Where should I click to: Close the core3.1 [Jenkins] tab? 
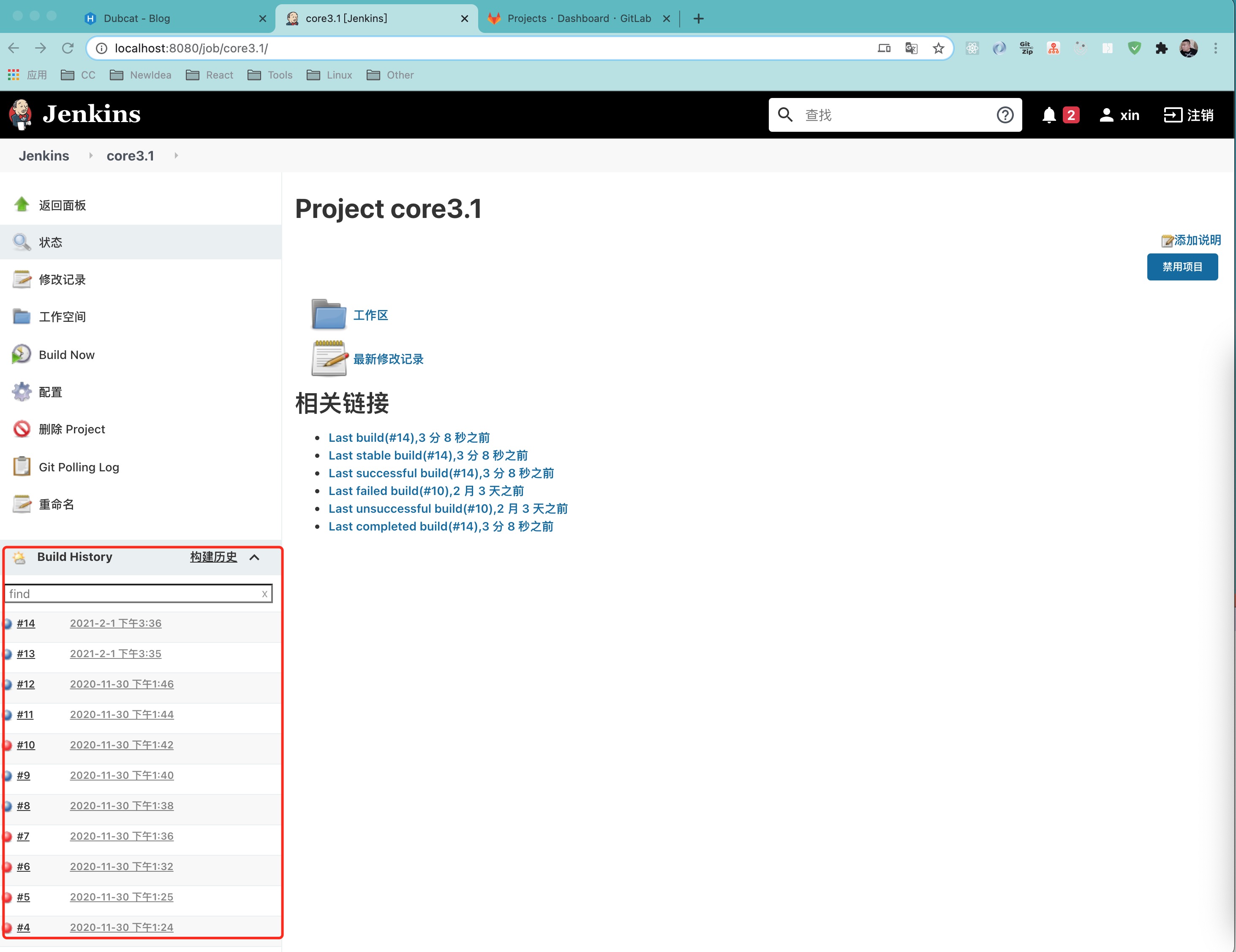click(465, 18)
